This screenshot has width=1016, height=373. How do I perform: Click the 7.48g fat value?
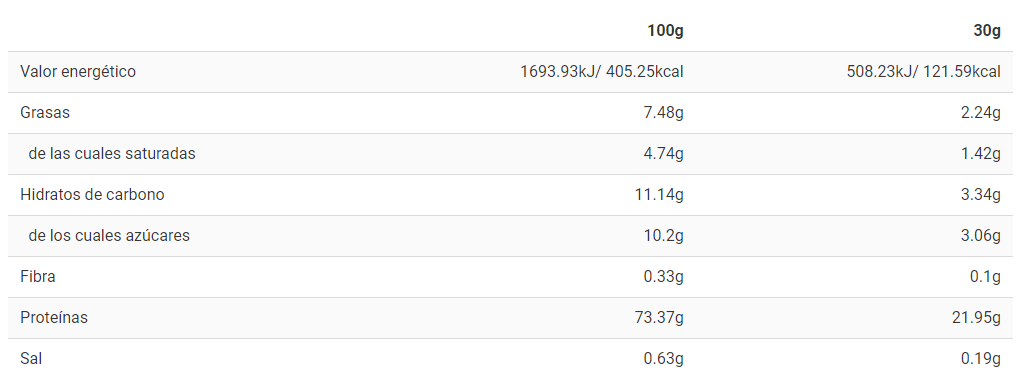pos(665,113)
